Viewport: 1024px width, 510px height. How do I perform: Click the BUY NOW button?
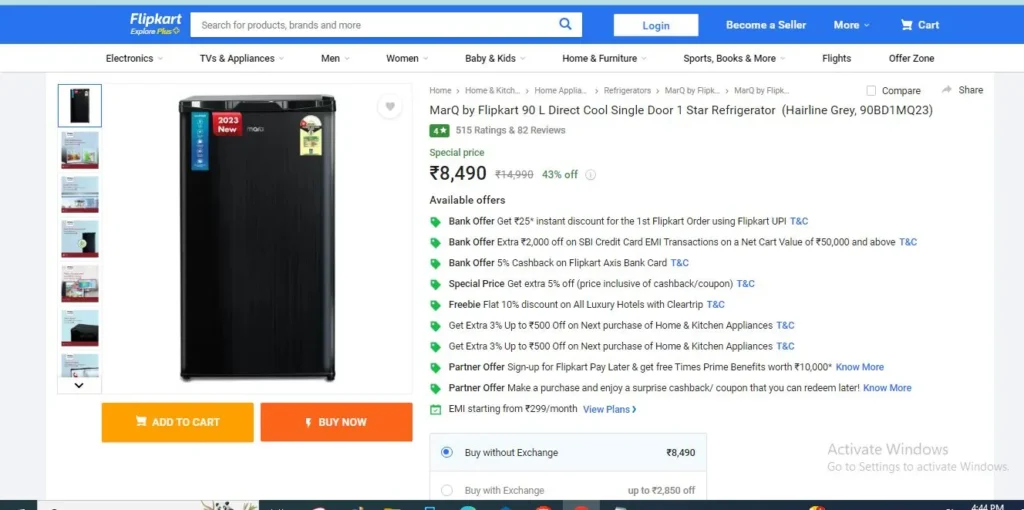(x=336, y=422)
